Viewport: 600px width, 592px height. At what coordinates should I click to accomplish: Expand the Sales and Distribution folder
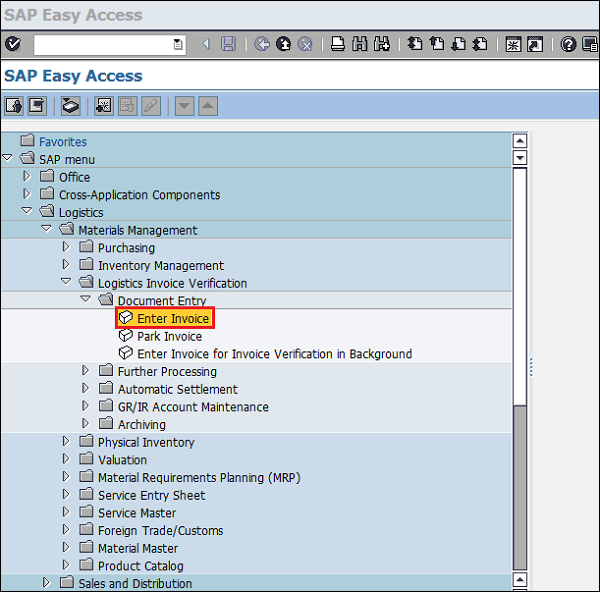point(46,582)
